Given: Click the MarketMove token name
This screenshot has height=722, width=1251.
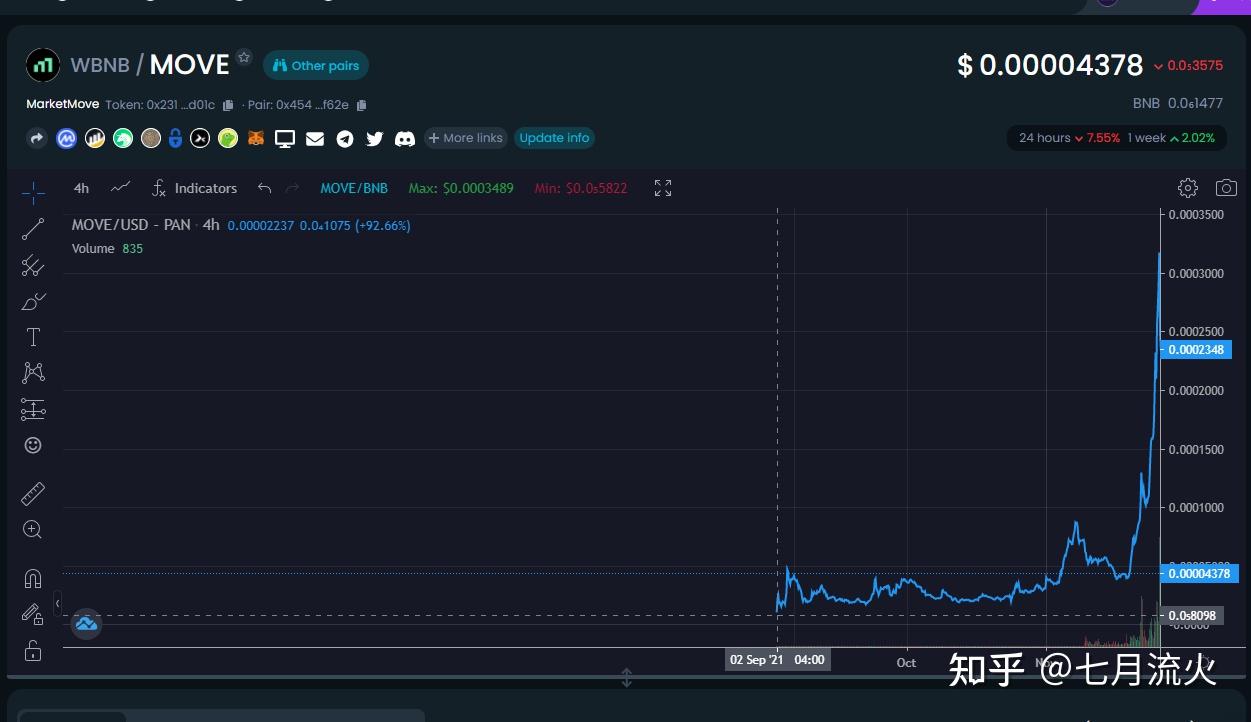Looking at the screenshot, I should [x=62, y=104].
